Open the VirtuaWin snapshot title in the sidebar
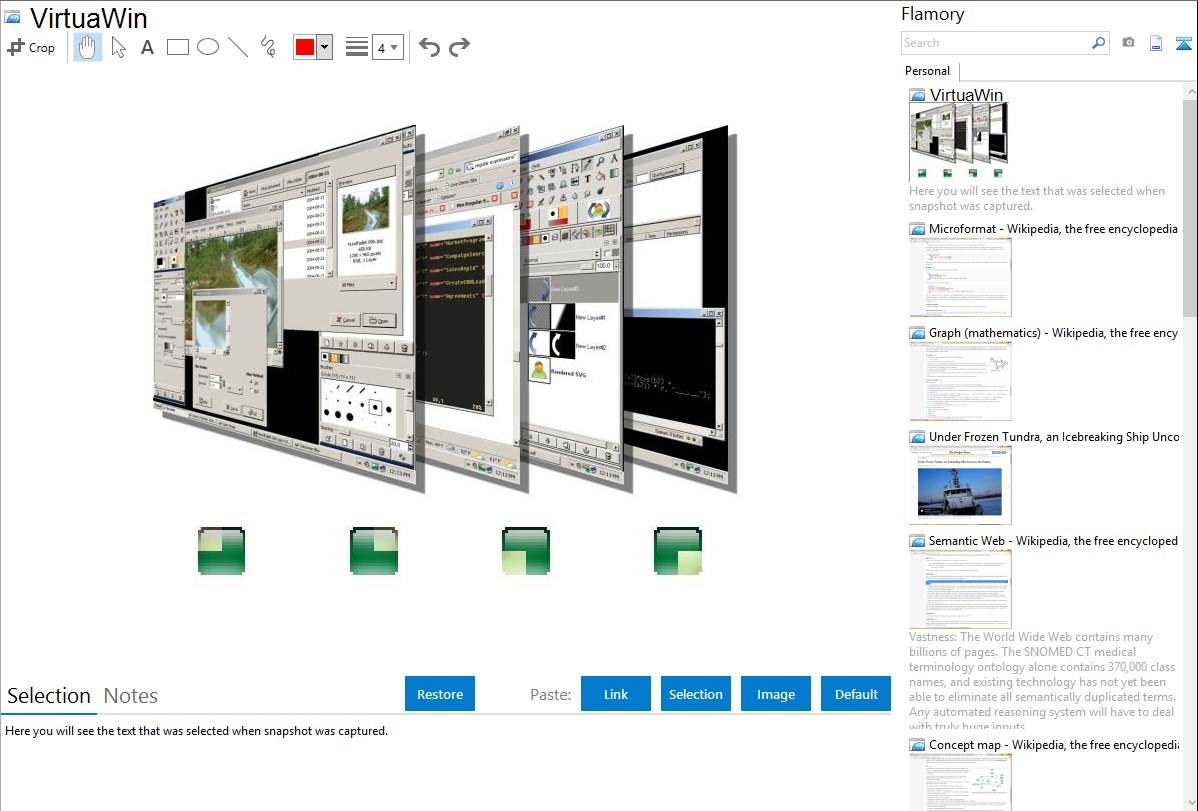 tap(966, 95)
